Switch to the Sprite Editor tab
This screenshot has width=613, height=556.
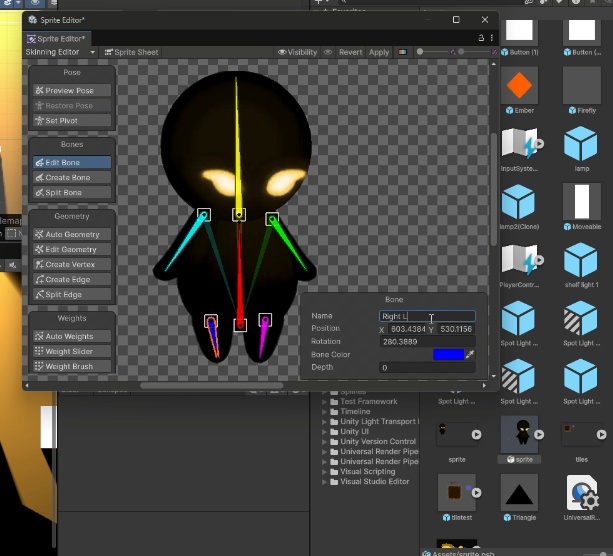(x=56, y=39)
